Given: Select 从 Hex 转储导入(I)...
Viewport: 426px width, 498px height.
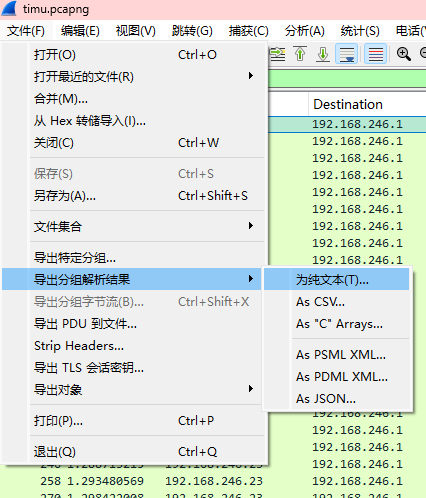Looking at the screenshot, I should click(133, 121).
